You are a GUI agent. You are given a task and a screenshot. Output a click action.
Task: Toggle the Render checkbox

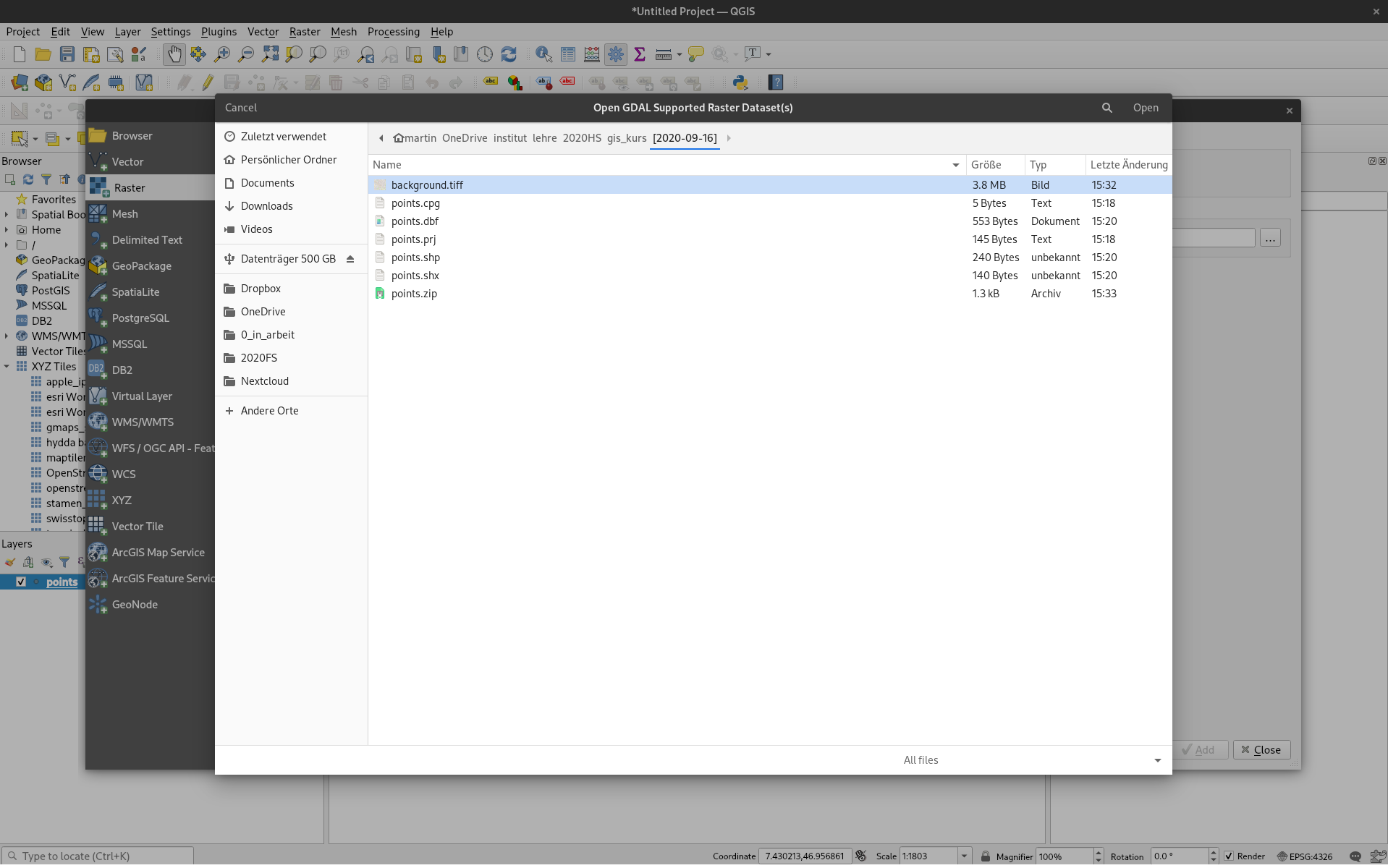click(1229, 856)
